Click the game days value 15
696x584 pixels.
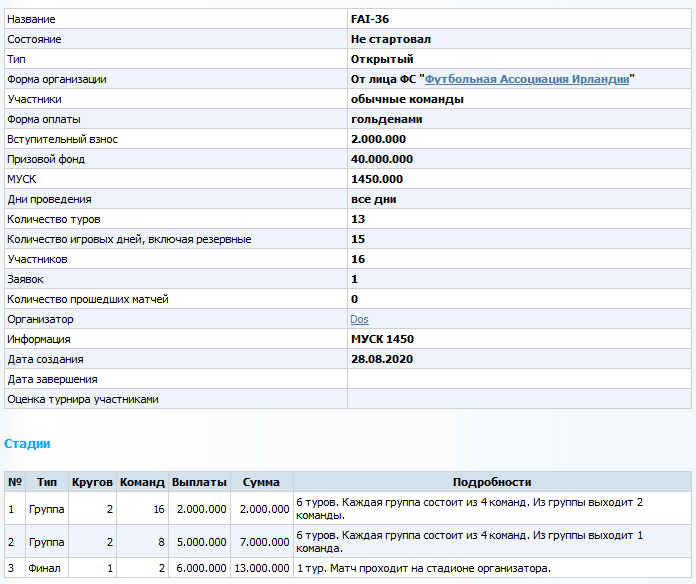[358, 239]
